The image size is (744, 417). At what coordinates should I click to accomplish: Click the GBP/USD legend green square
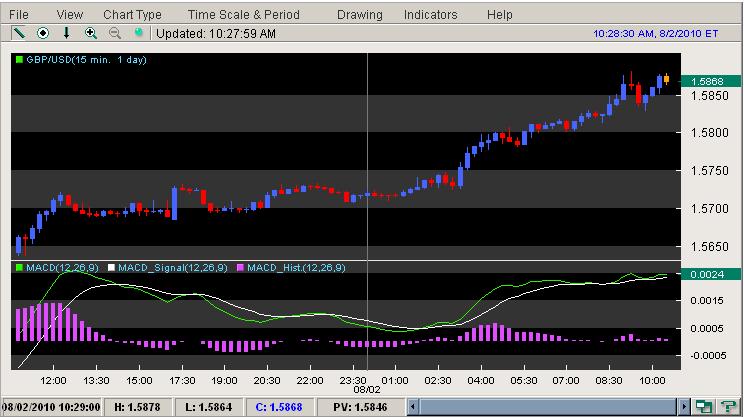pos(19,60)
